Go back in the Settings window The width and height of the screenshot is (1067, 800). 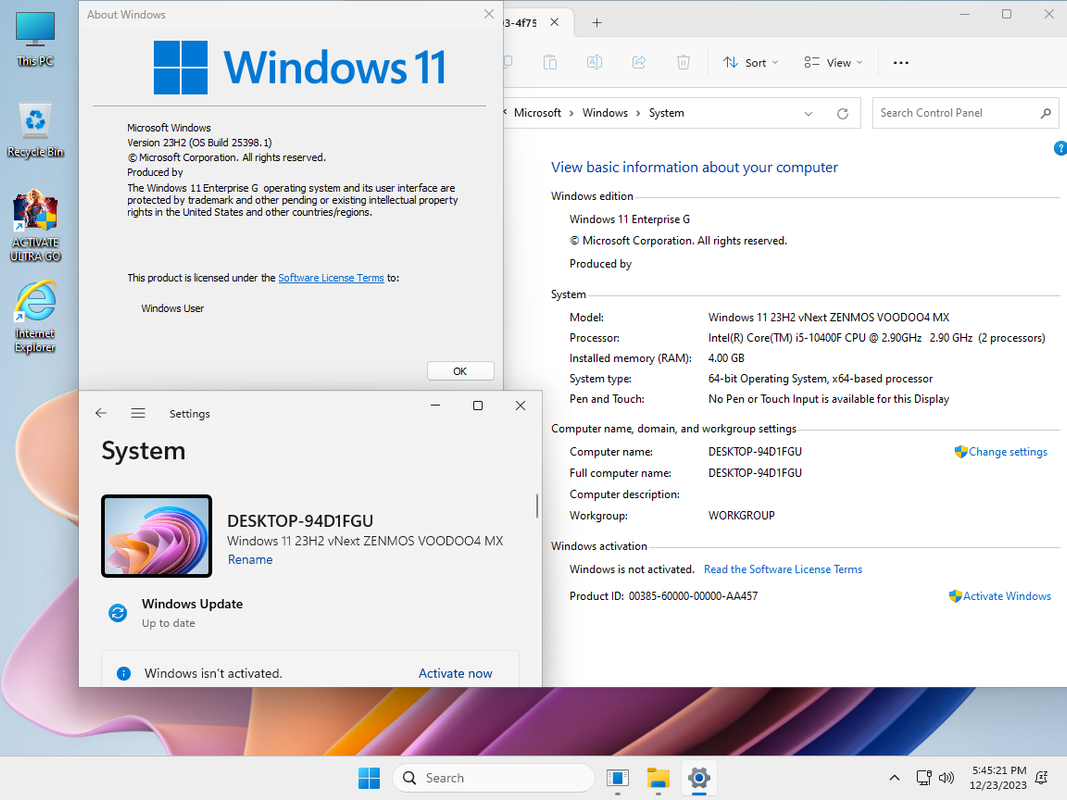click(x=101, y=413)
